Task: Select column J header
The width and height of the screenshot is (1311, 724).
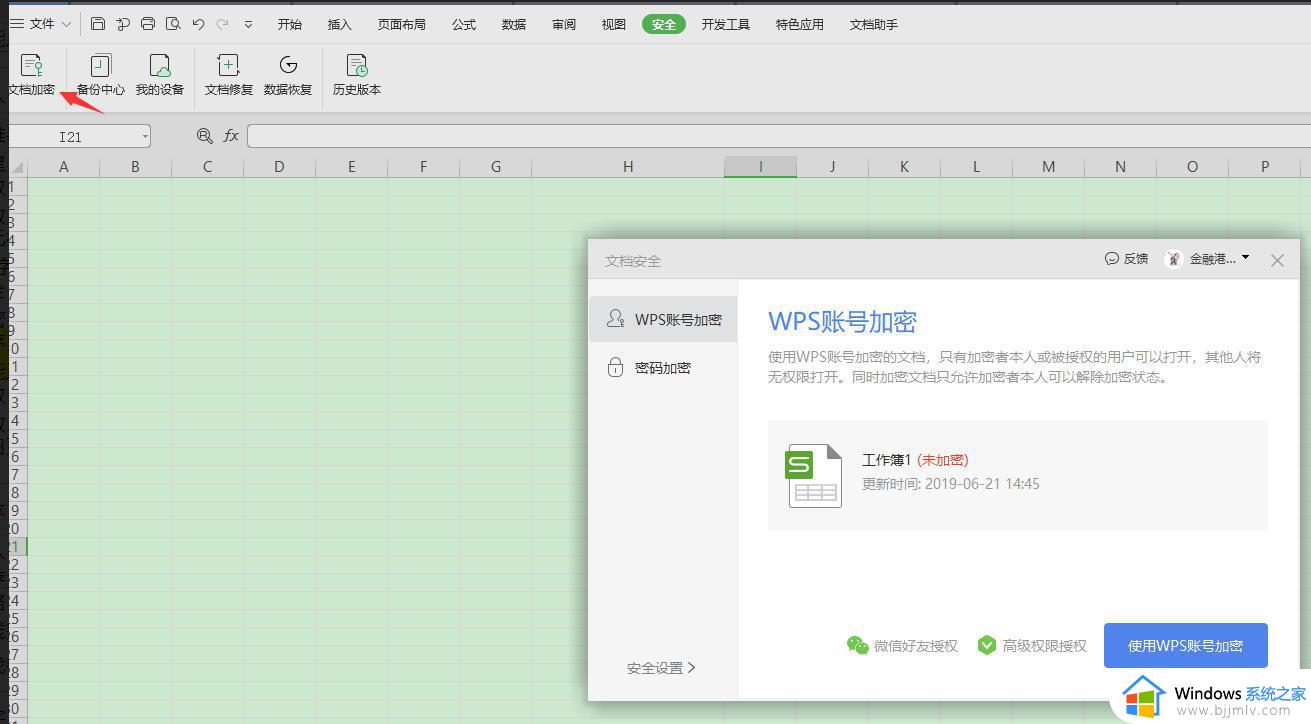Action: (x=832, y=167)
